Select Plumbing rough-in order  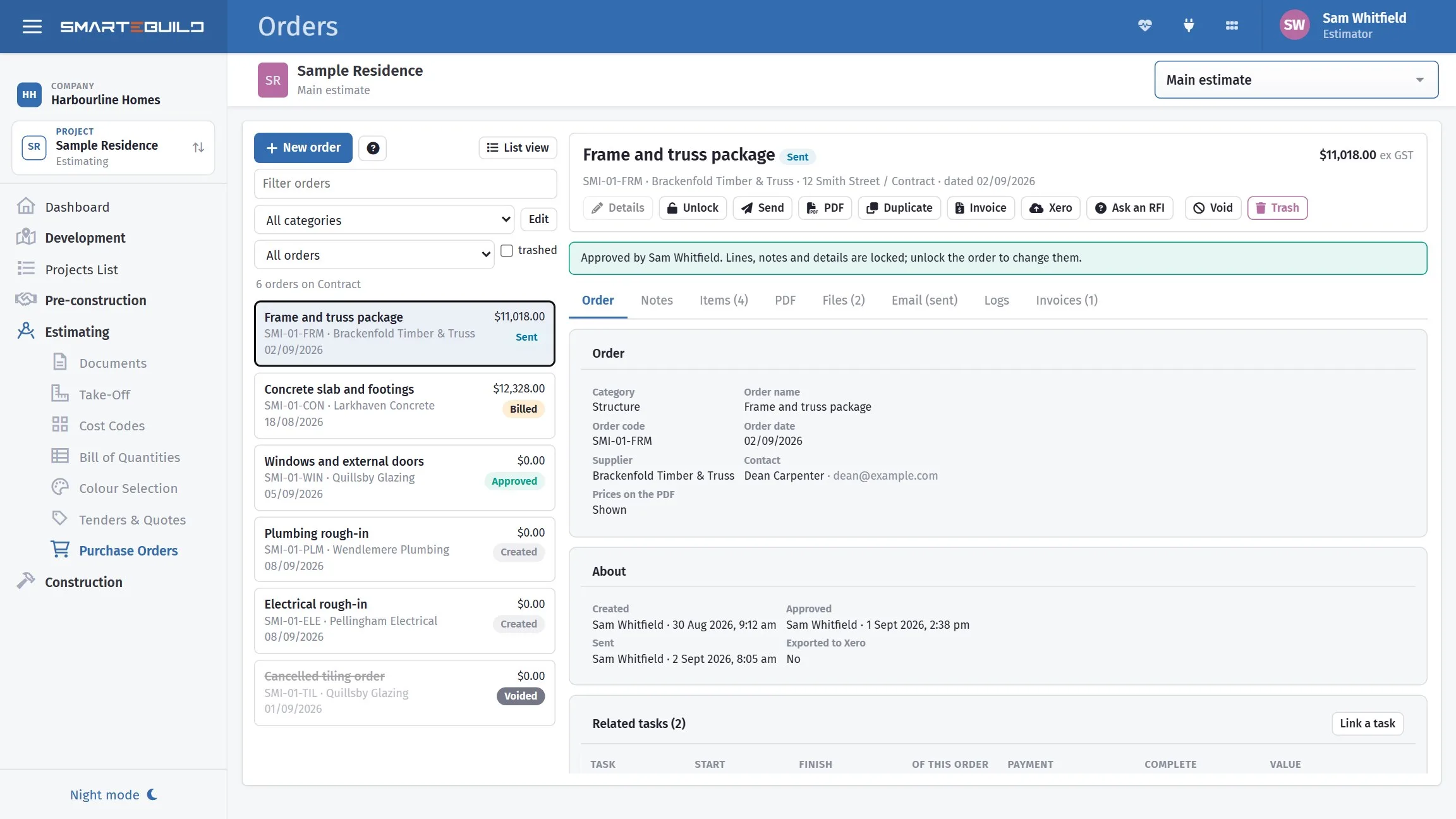point(404,549)
